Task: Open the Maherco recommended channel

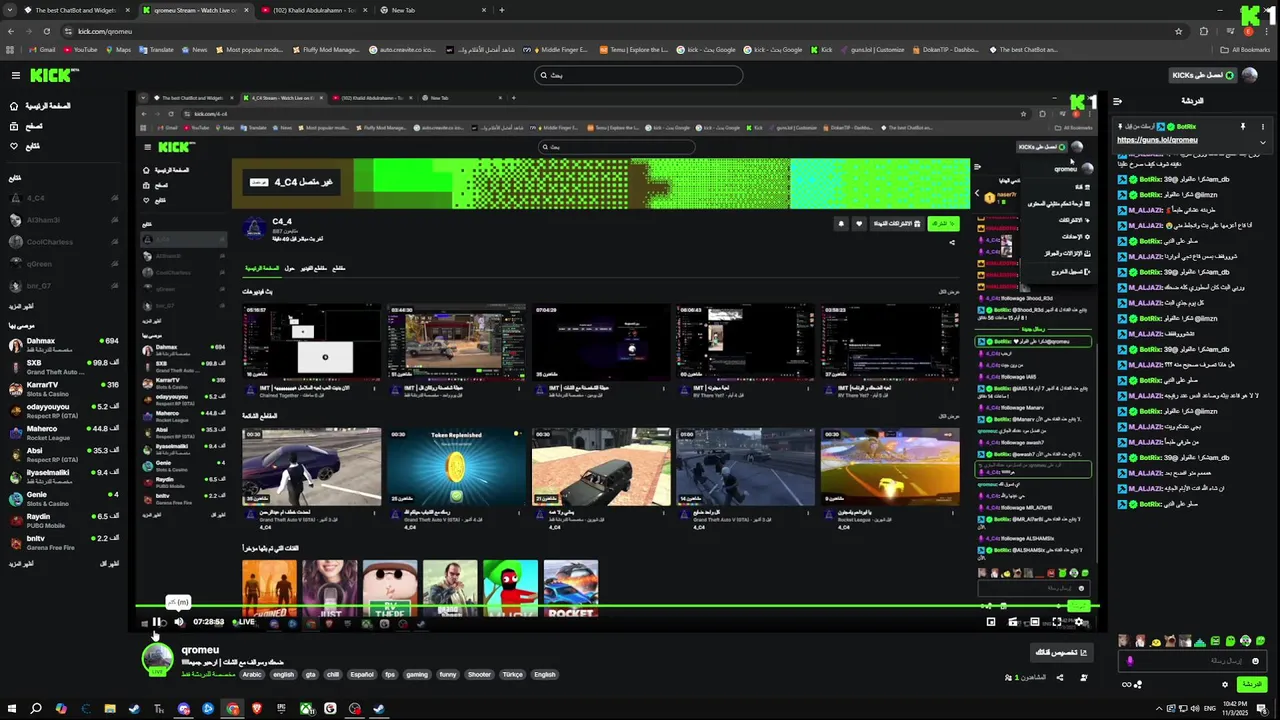Action: pos(64,432)
